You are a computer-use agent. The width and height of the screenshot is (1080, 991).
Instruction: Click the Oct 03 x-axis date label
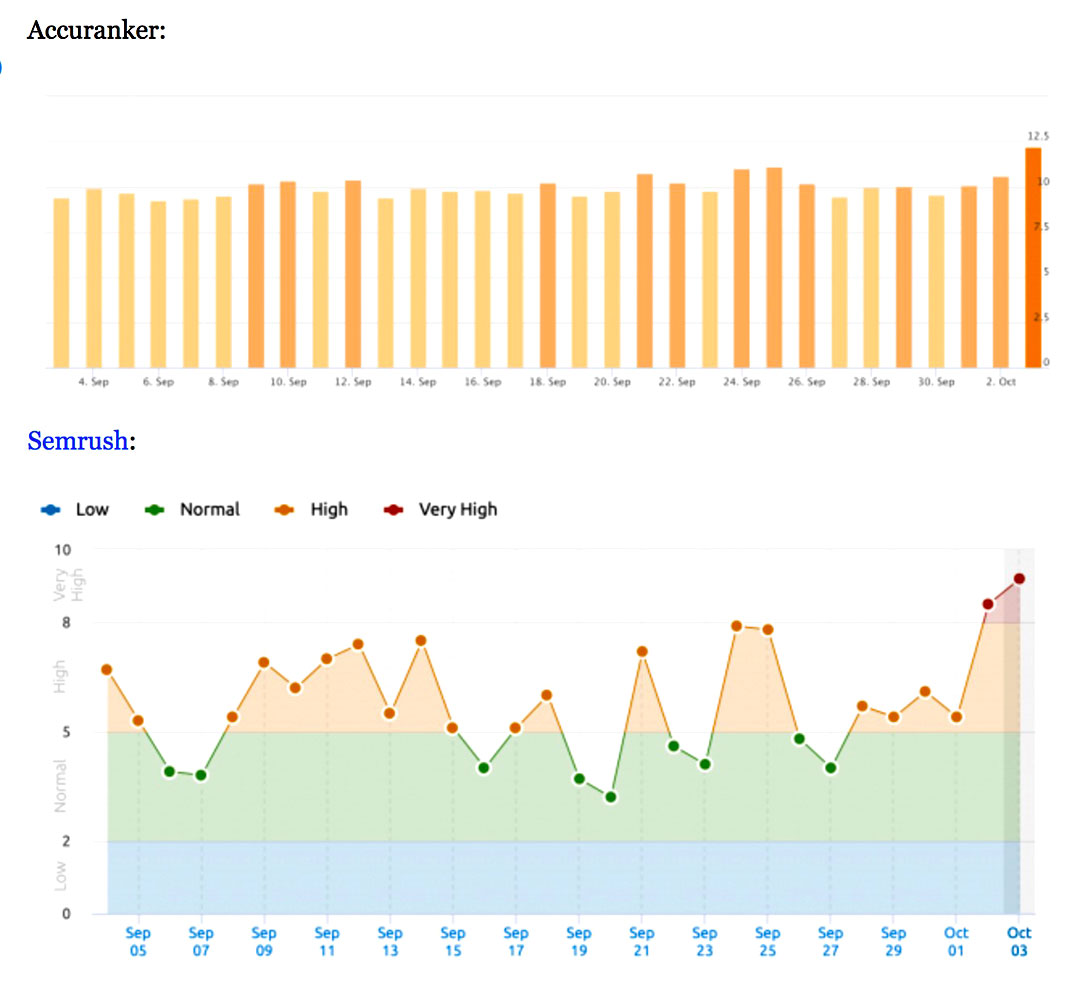pyautogui.click(x=1018, y=941)
